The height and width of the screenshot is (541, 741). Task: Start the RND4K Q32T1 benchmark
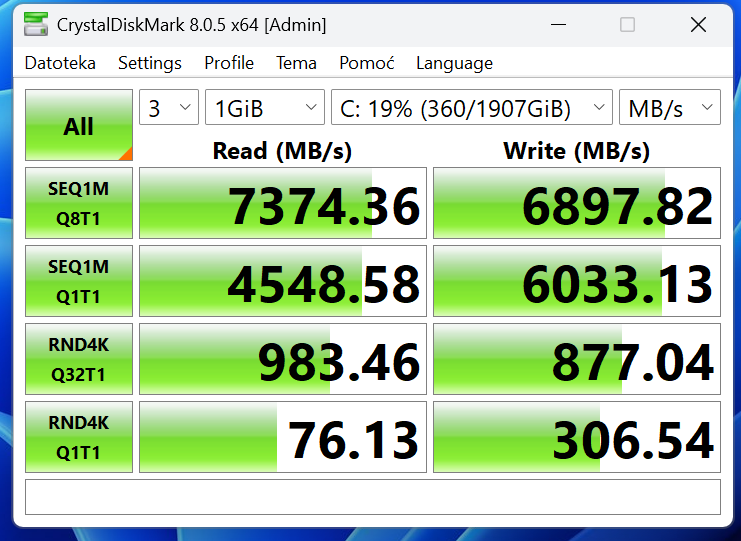pyautogui.click(x=78, y=359)
